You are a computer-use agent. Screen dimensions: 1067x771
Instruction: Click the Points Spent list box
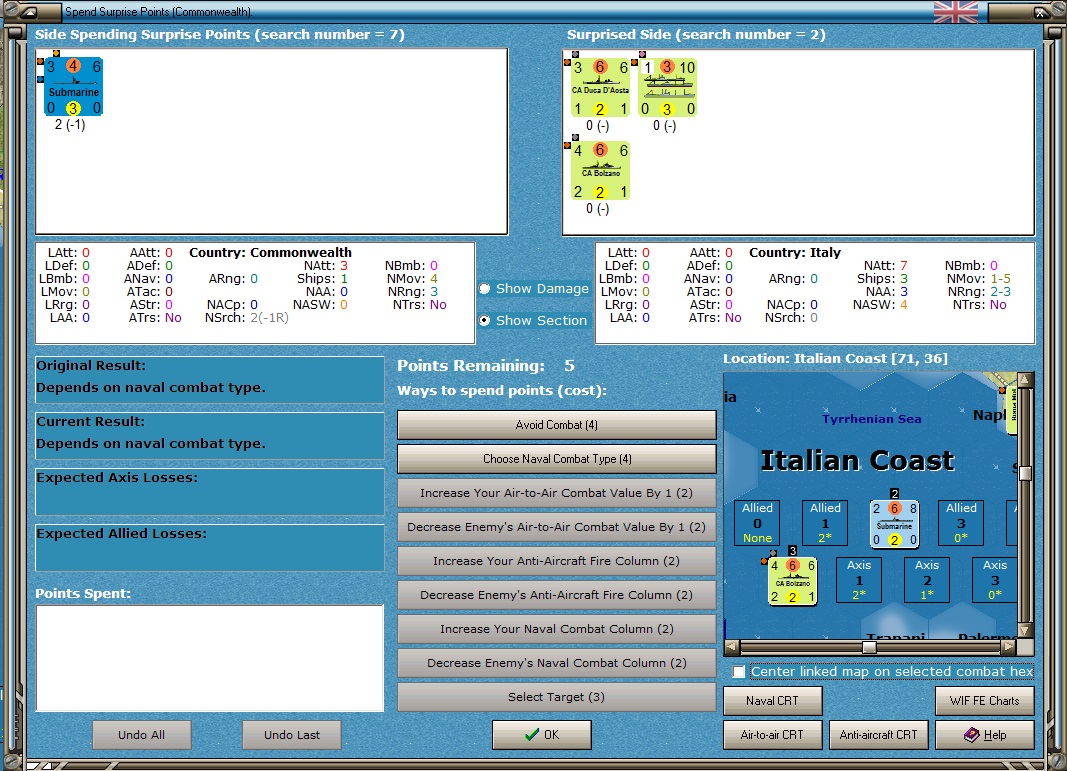pos(210,658)
